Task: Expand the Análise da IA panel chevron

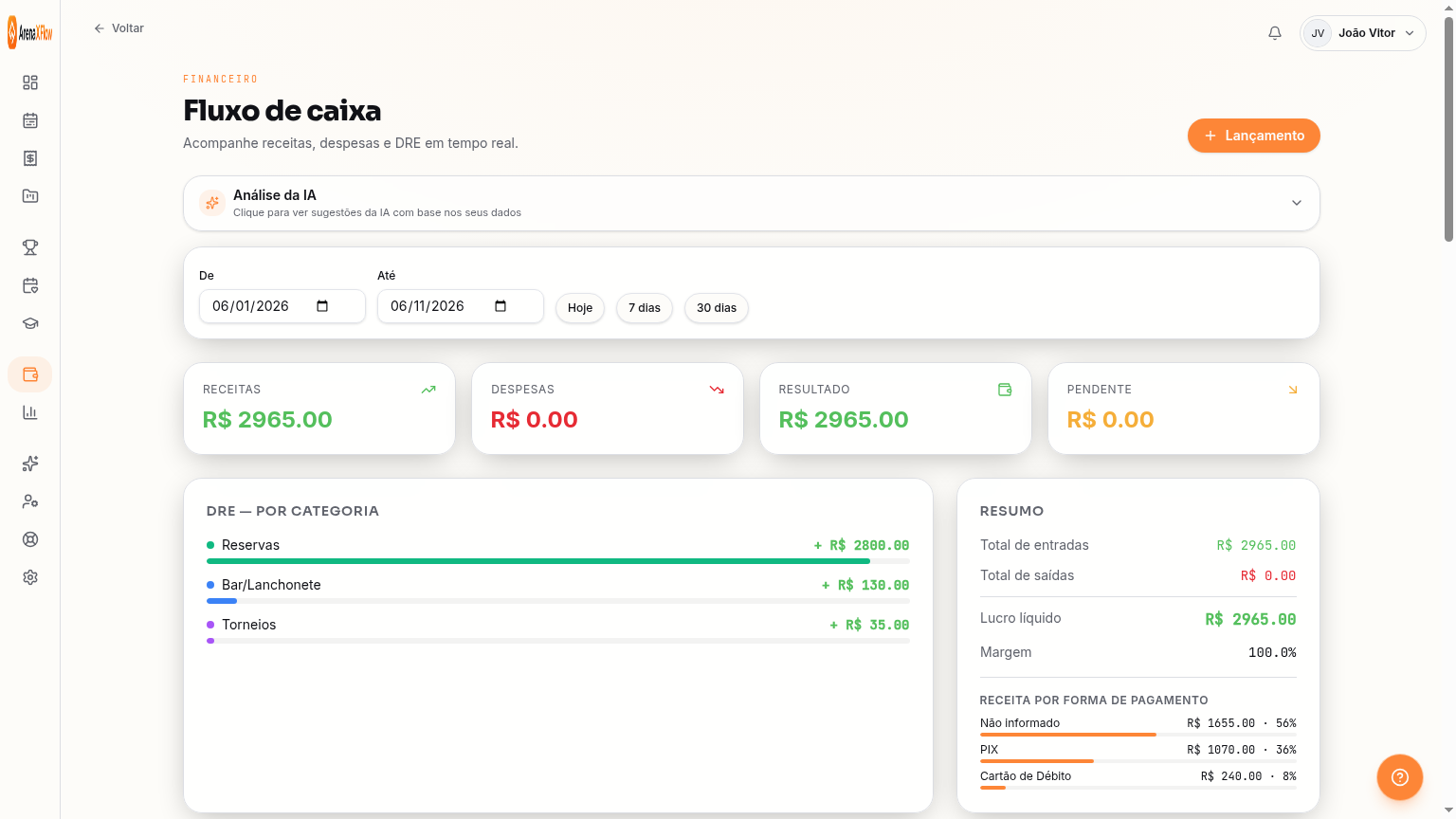Action: (x=1297, y=203)
